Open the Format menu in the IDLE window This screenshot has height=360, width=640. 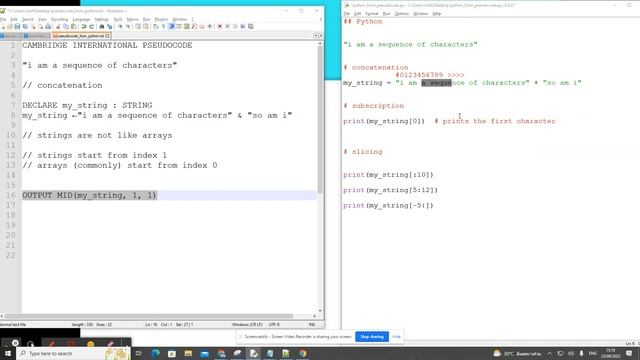(x=371, y=13)
